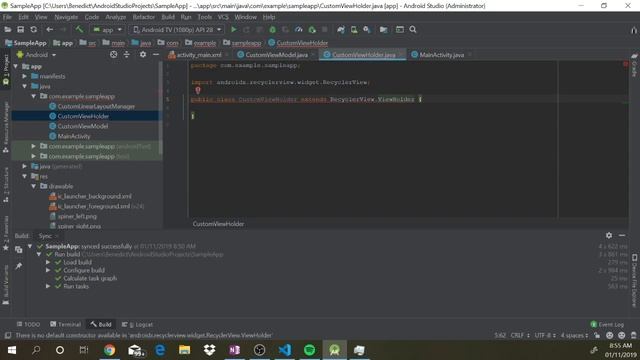Expand the manifests folder
Viewport: 640px width, 360px height.
24,76
